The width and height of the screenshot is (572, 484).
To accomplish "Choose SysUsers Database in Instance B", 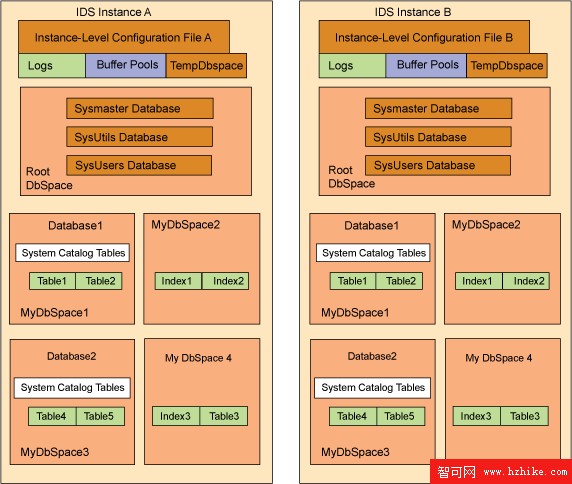I will pos(438,165).
